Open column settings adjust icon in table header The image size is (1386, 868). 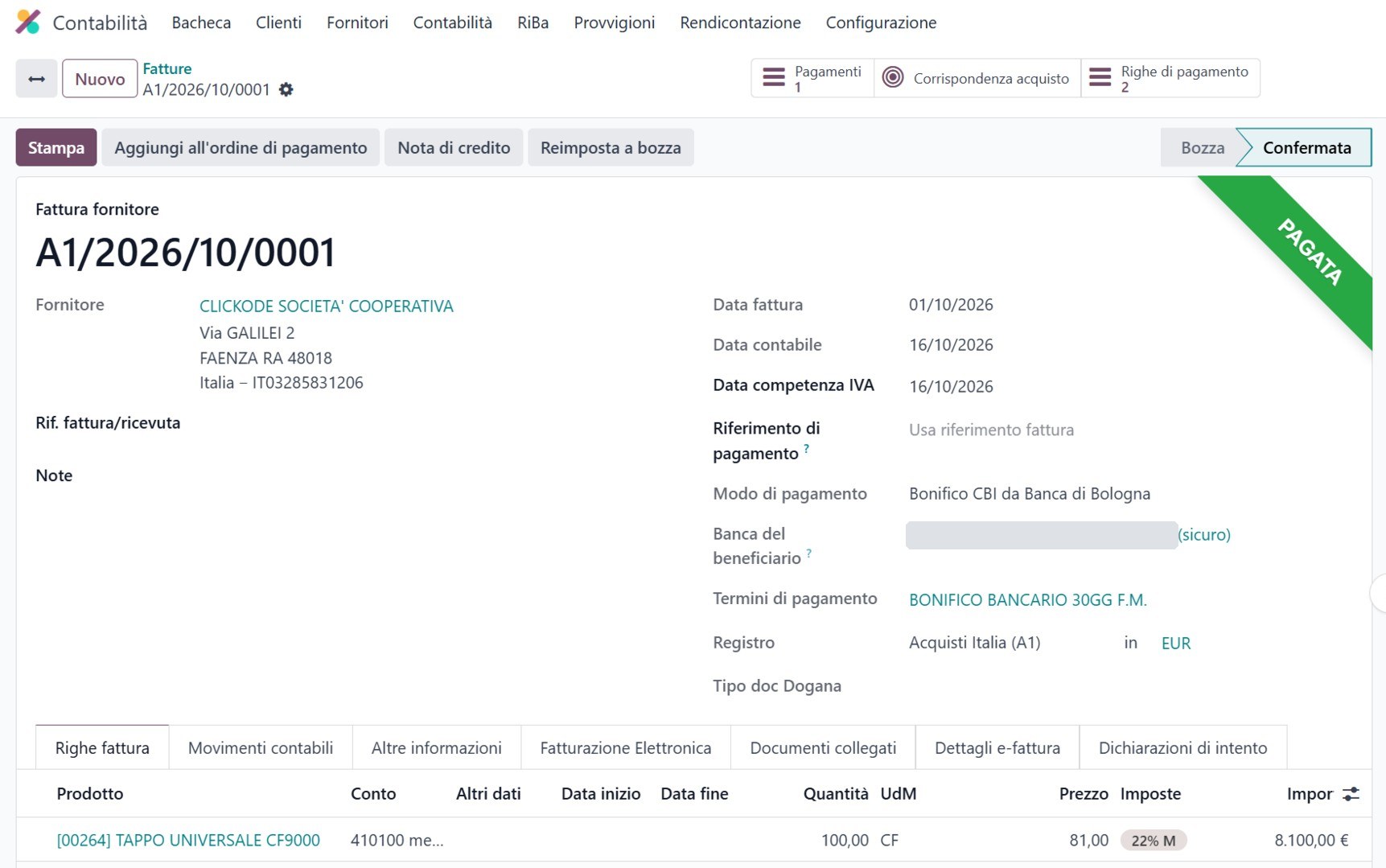coord(1351,794)
